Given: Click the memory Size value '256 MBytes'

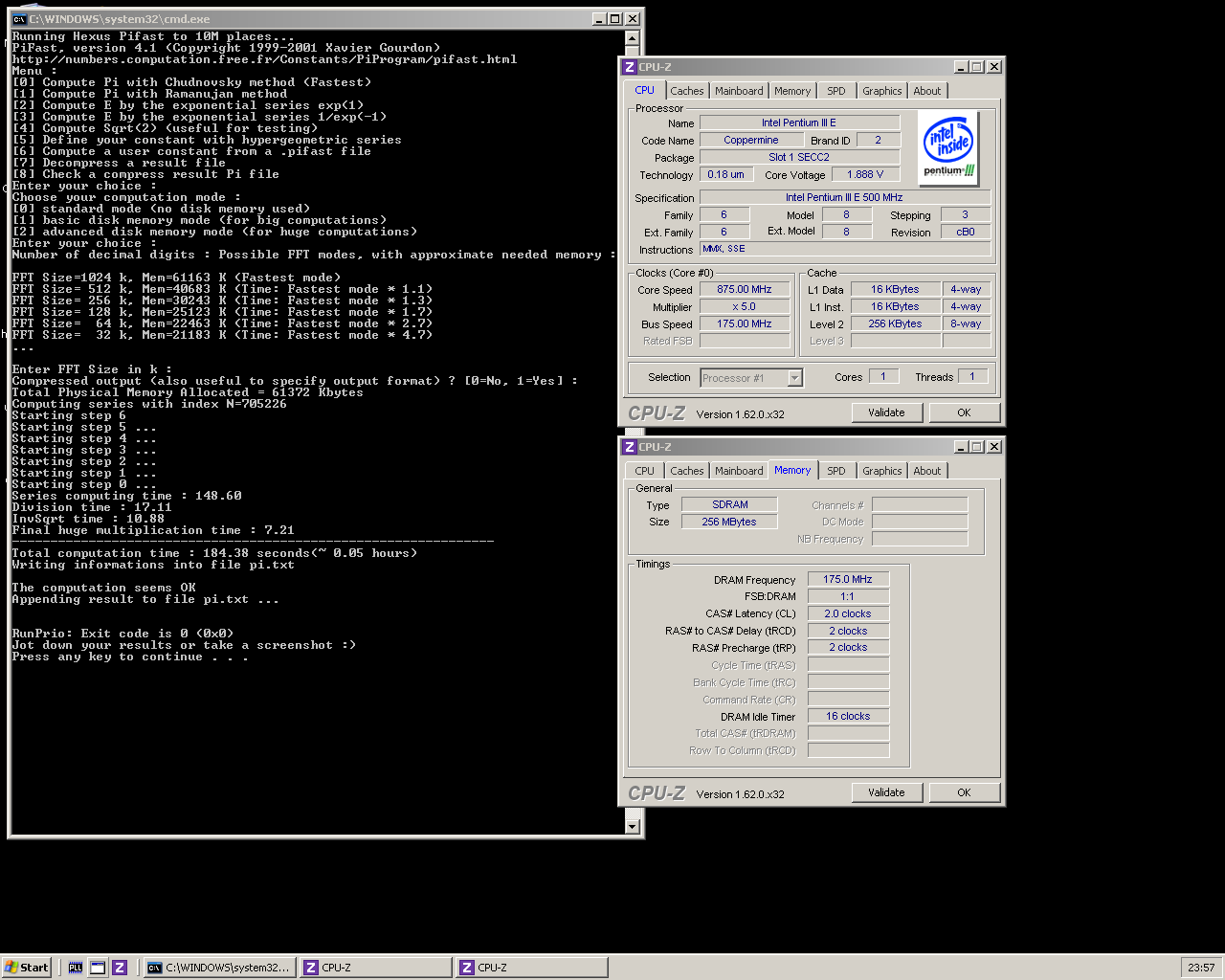Looking at the screenshot, I should tap(729, 522).
